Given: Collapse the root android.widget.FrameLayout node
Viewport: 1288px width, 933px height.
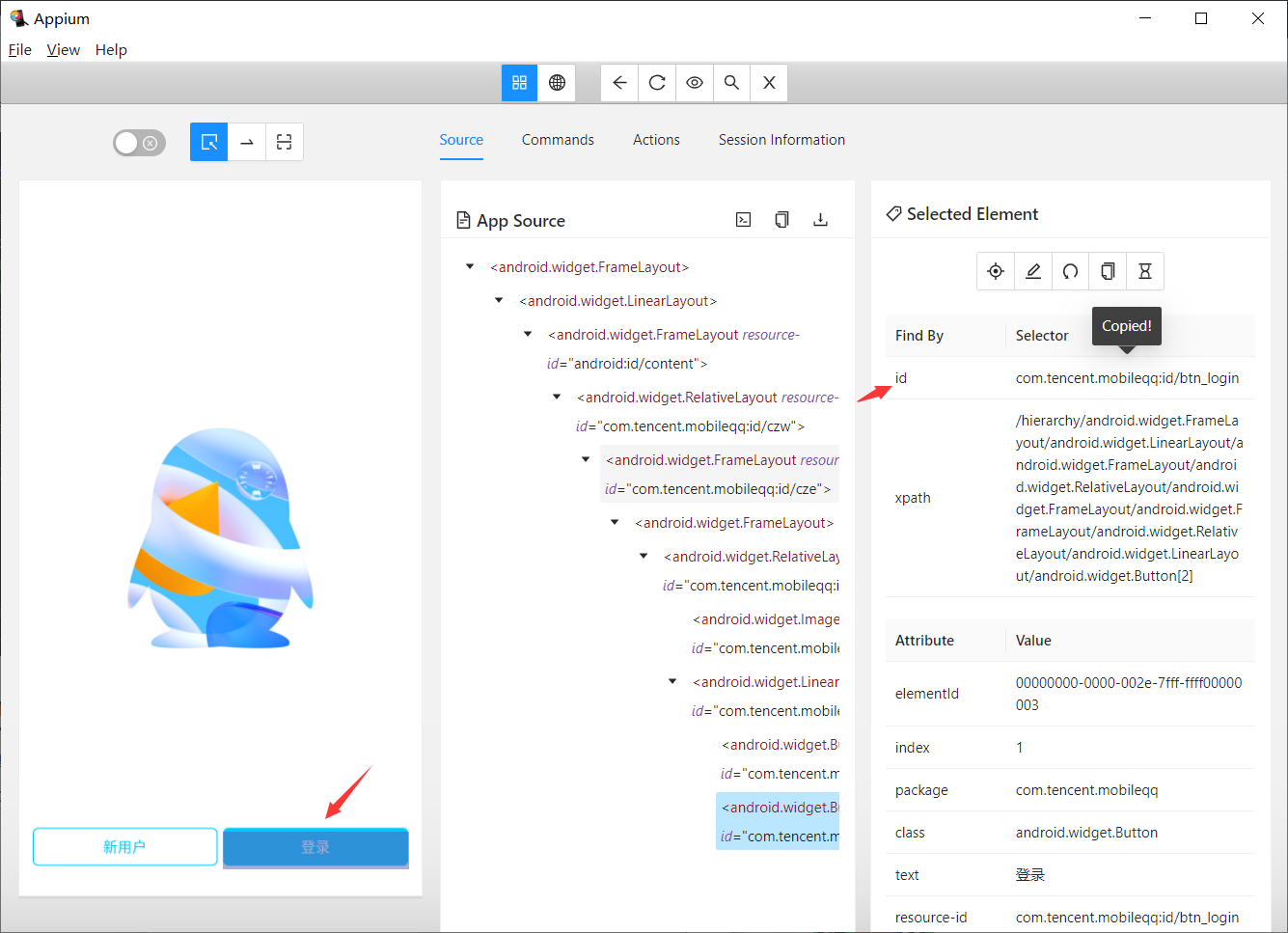Looking at the screenshot, I should click(470, 266).
